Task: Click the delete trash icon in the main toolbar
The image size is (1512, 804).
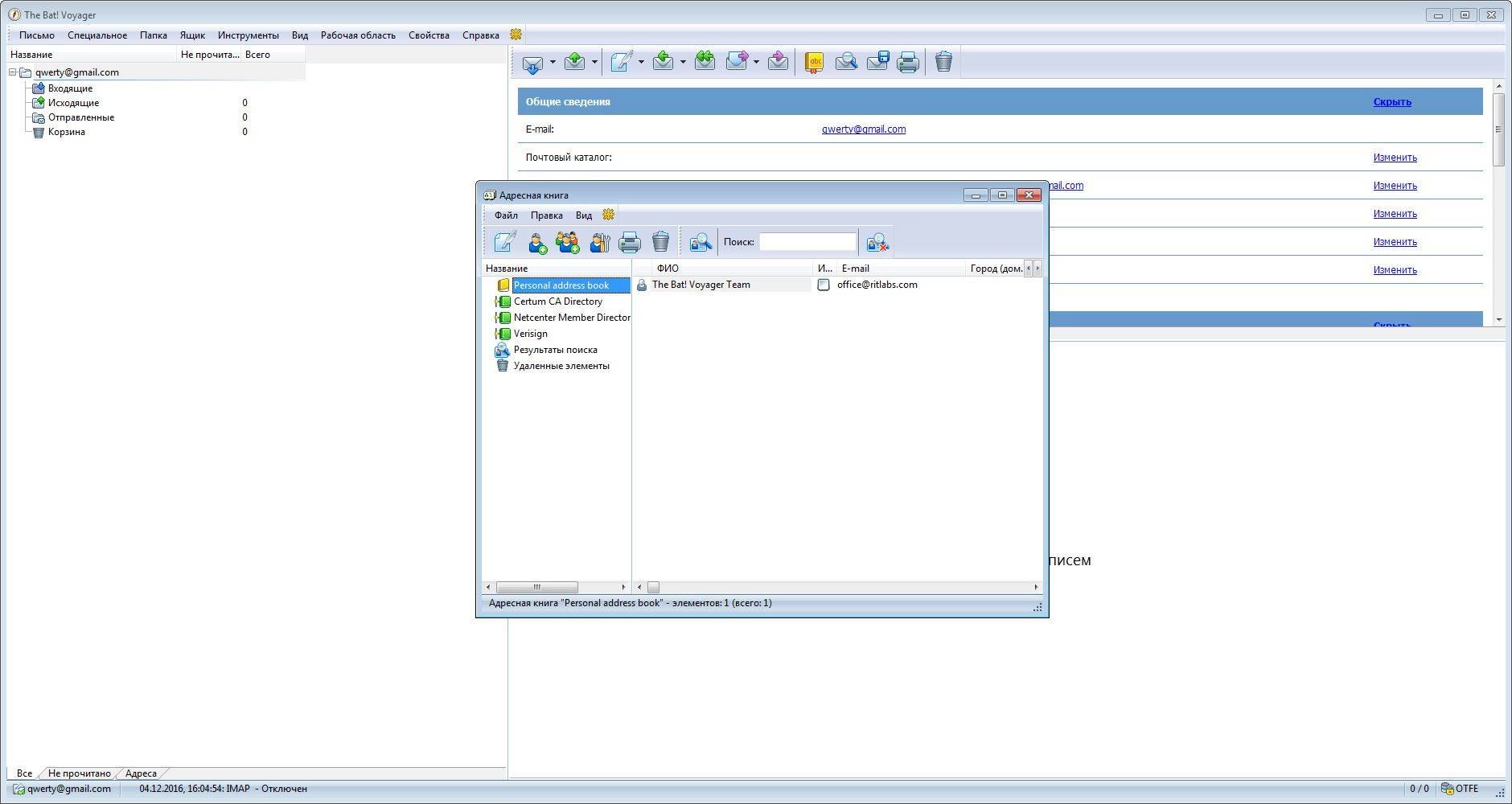Action: coord(943,62)
